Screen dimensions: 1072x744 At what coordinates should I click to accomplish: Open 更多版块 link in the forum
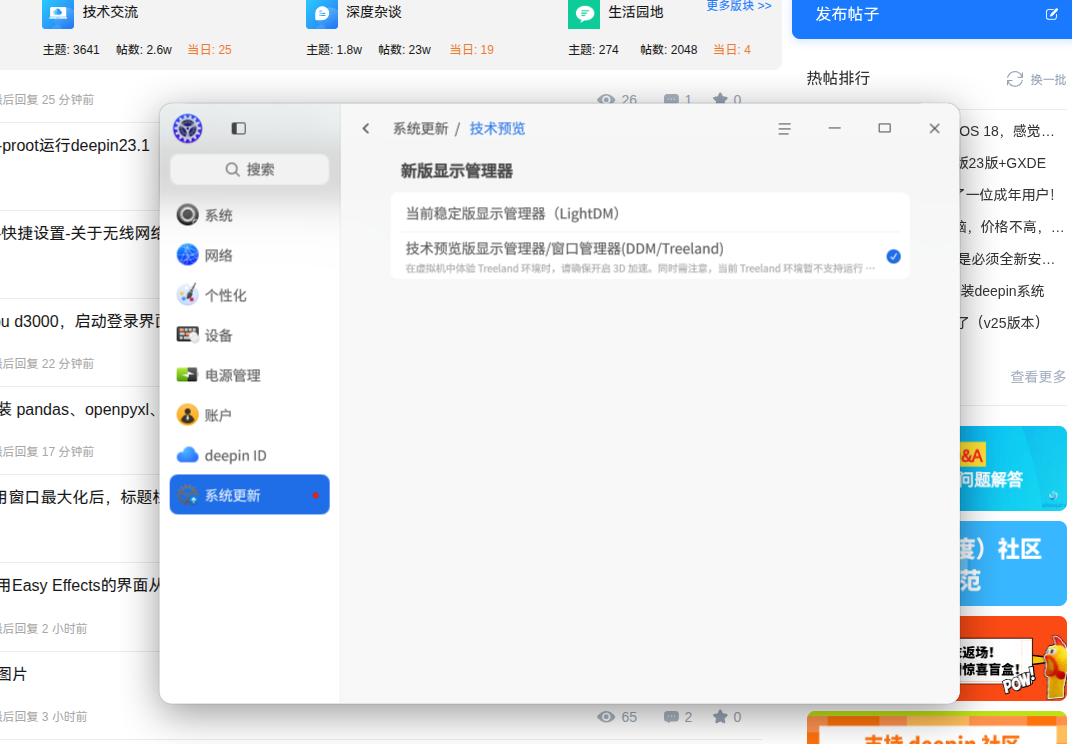click(x=739, y=6)
